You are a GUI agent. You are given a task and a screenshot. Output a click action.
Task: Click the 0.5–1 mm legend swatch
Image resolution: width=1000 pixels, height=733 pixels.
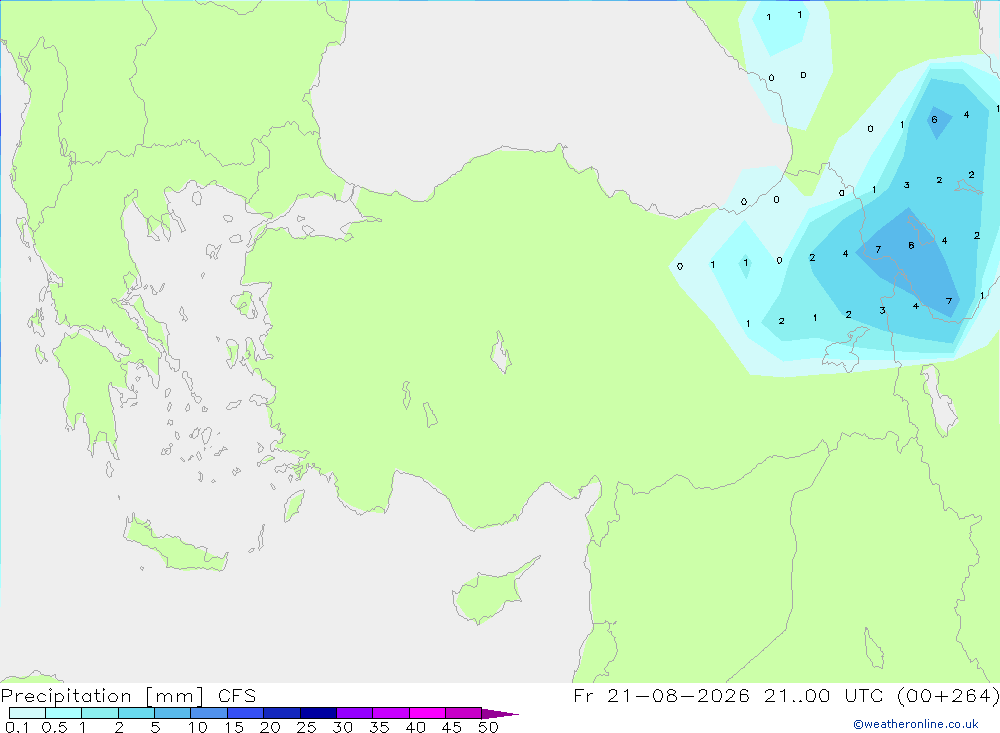(x=63, y=713)
